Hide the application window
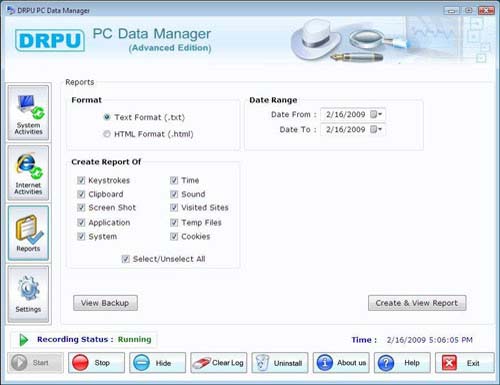The height and width of the screenshot is (385, 500). point(158,363)
